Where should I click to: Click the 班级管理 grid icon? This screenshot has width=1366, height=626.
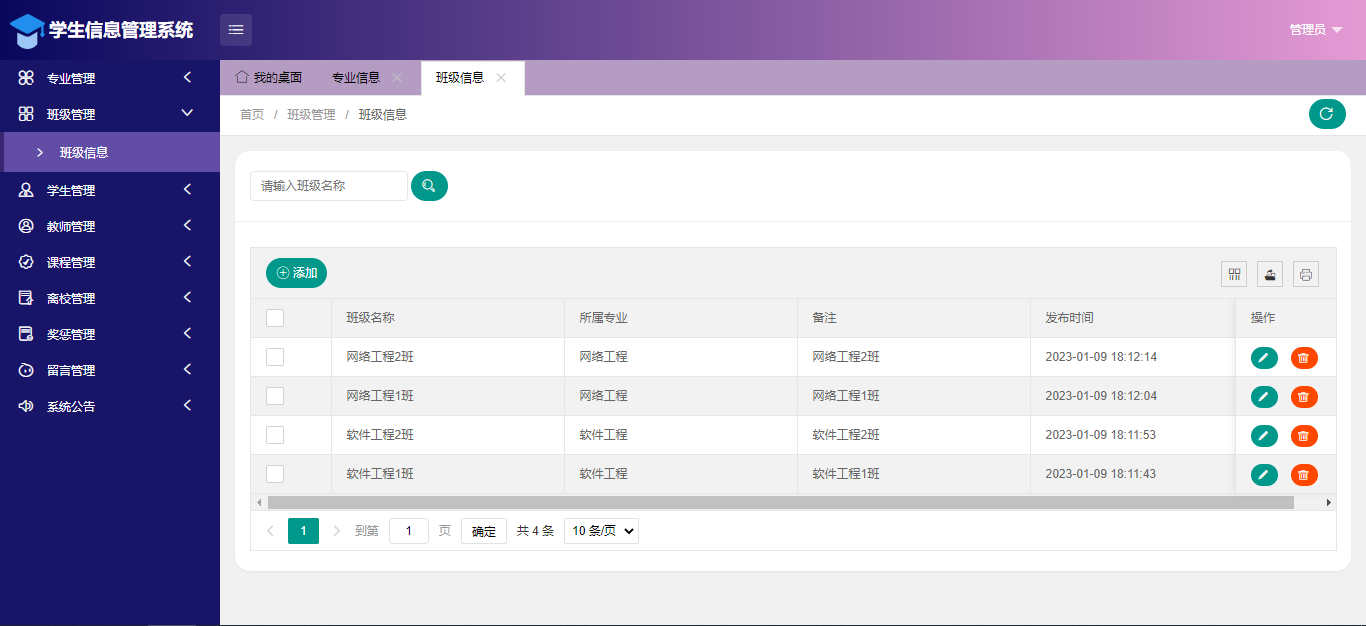point(27,114)
